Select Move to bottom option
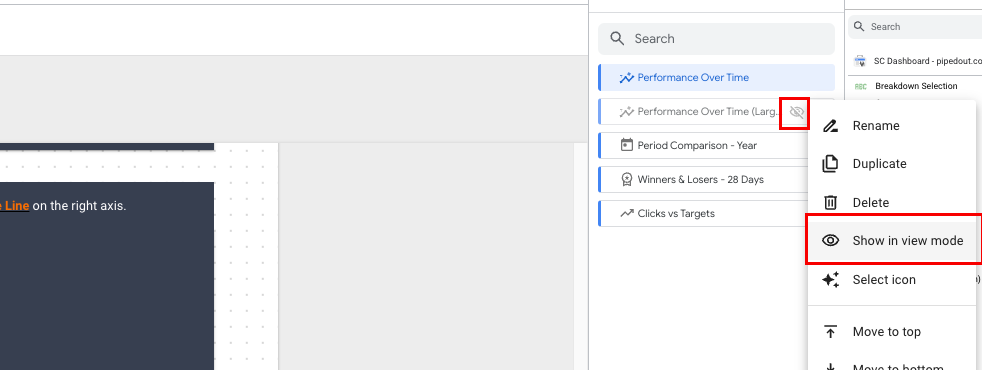The width and height of the screenshot is (982, 370). [x=894, y=366]
